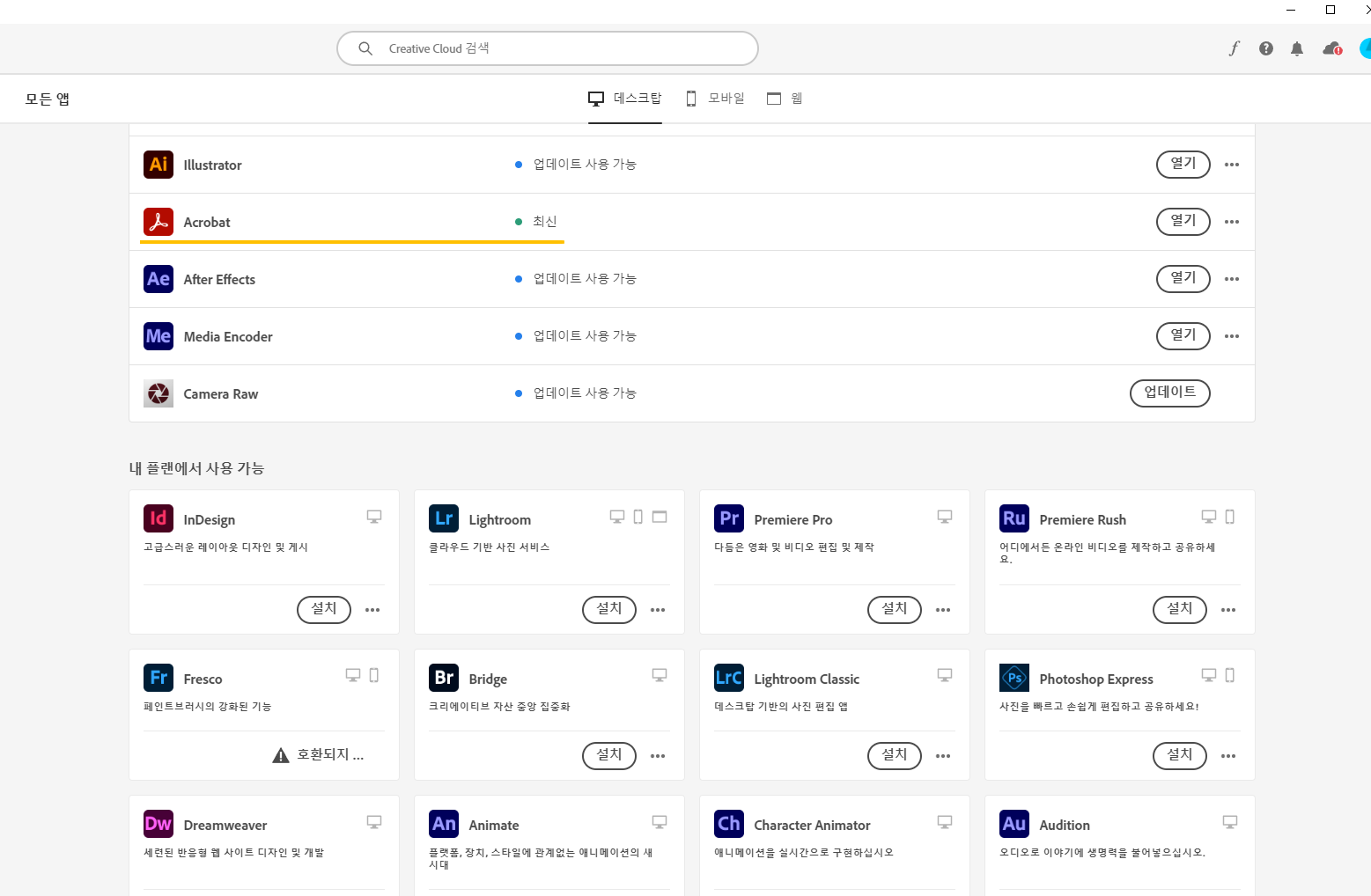Screen dimensions: 1371x896
Task: Click the InDesign app icon
Action: click(x=158, y=518)
